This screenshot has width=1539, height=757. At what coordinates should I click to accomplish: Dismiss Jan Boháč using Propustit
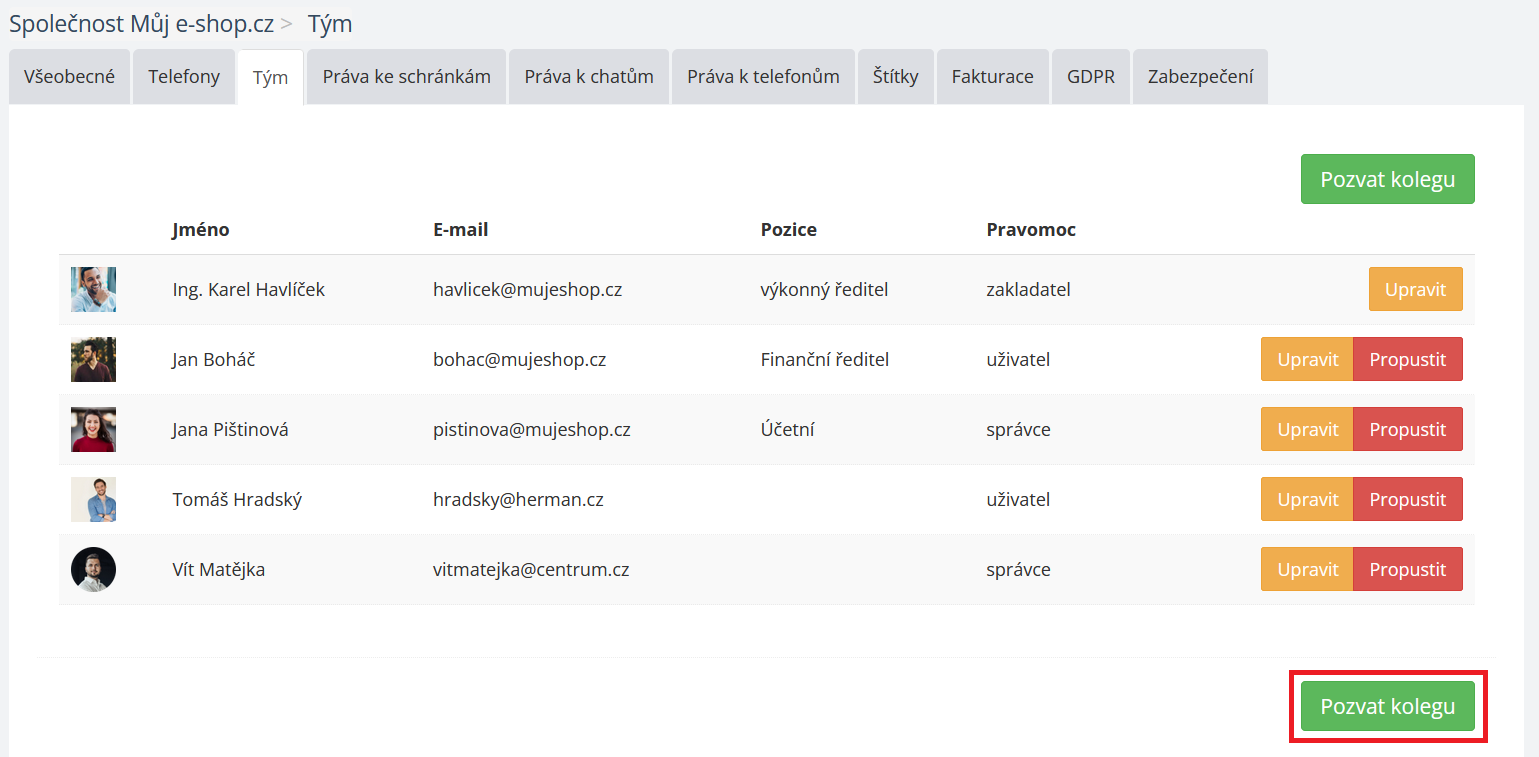click(x=1407, y=359)
